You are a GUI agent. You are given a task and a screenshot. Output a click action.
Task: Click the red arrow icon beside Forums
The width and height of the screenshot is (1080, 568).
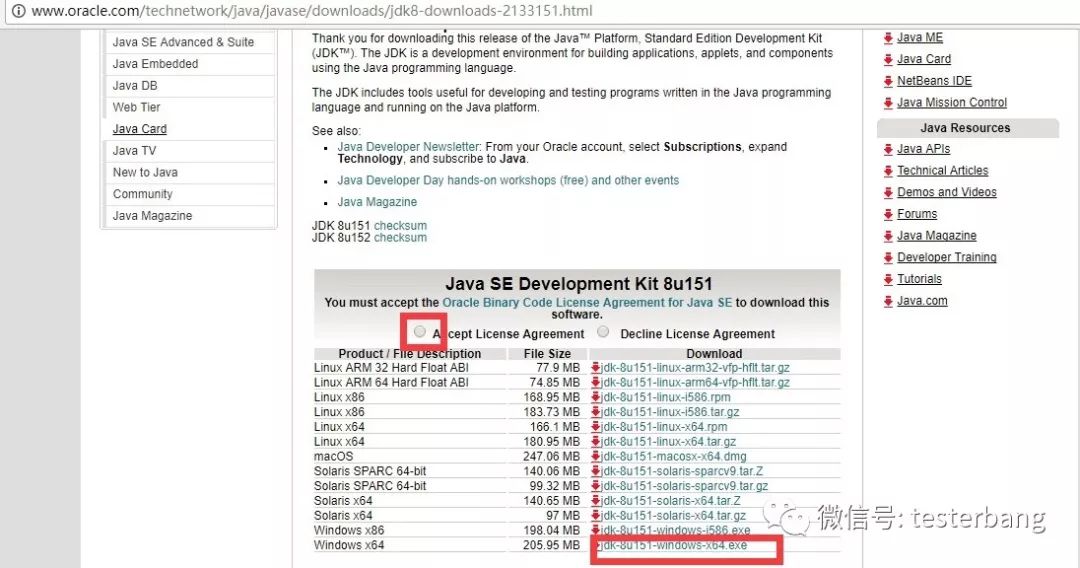888,214
